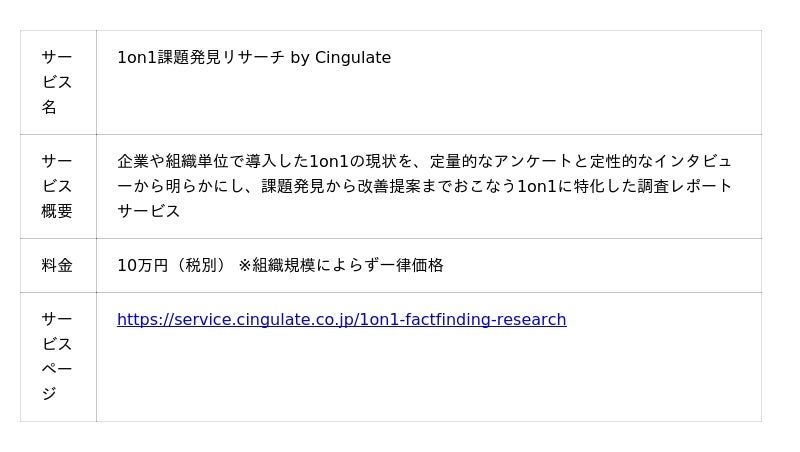The height and width of the screenshot is (452, 800).
Task: Click the 料金 row header cell
Action: (58, 265)
